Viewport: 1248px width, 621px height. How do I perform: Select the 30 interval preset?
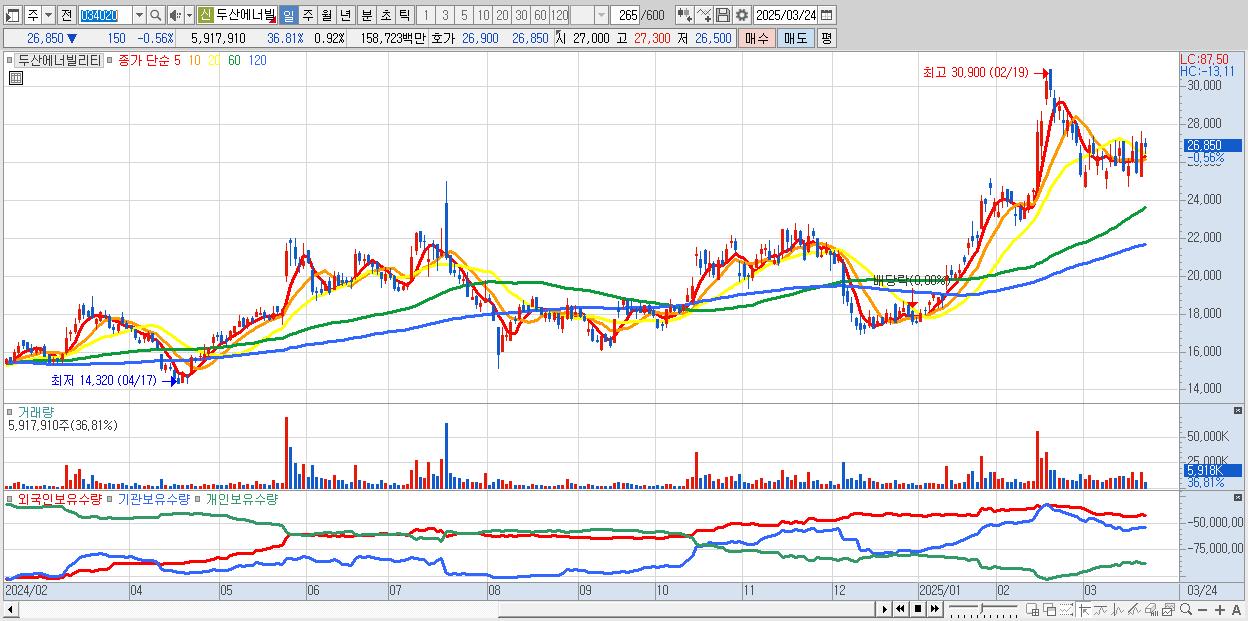coord(521,15)
